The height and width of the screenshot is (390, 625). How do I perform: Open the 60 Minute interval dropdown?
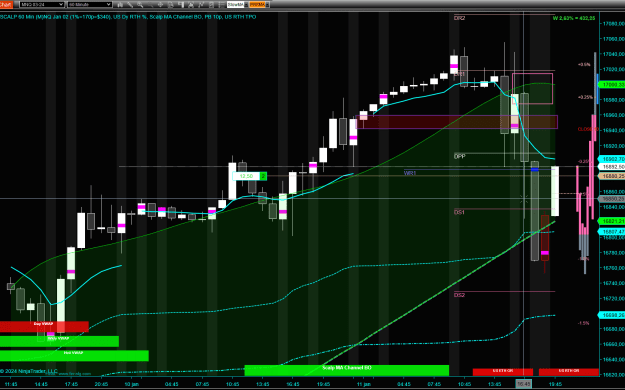pos(89,4)
